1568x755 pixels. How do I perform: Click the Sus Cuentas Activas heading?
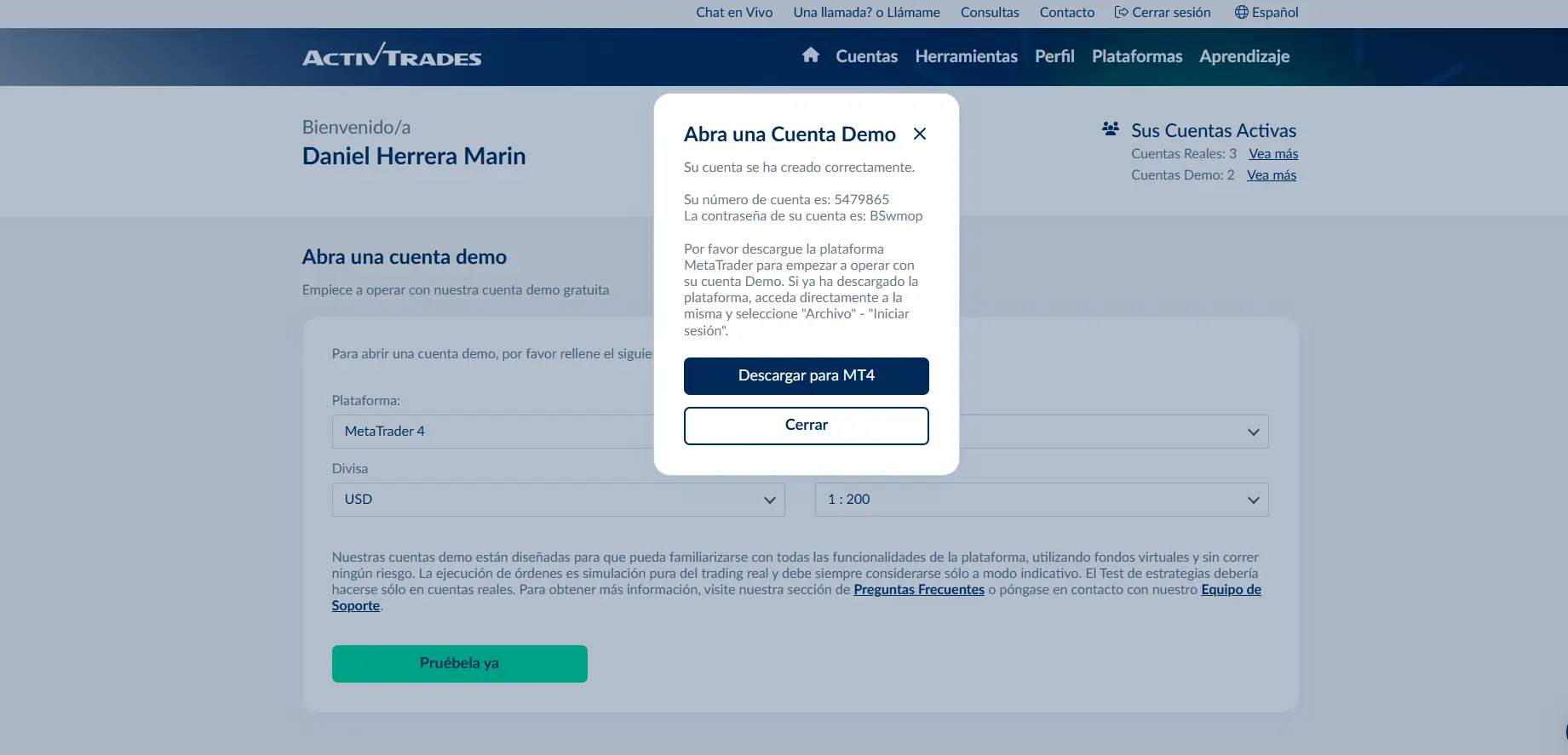pyautogui.click(x=1214, y=130)
